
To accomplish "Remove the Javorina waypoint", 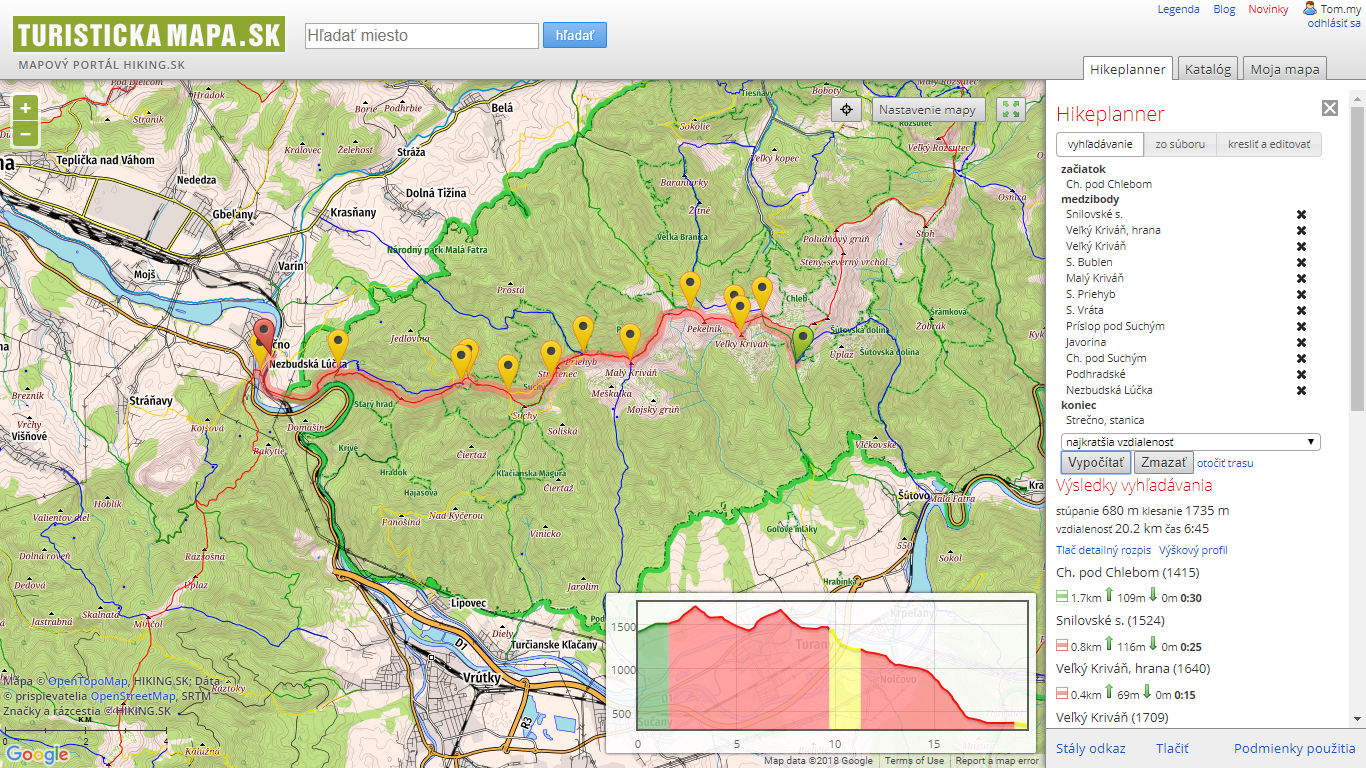I will point(1301,342).
